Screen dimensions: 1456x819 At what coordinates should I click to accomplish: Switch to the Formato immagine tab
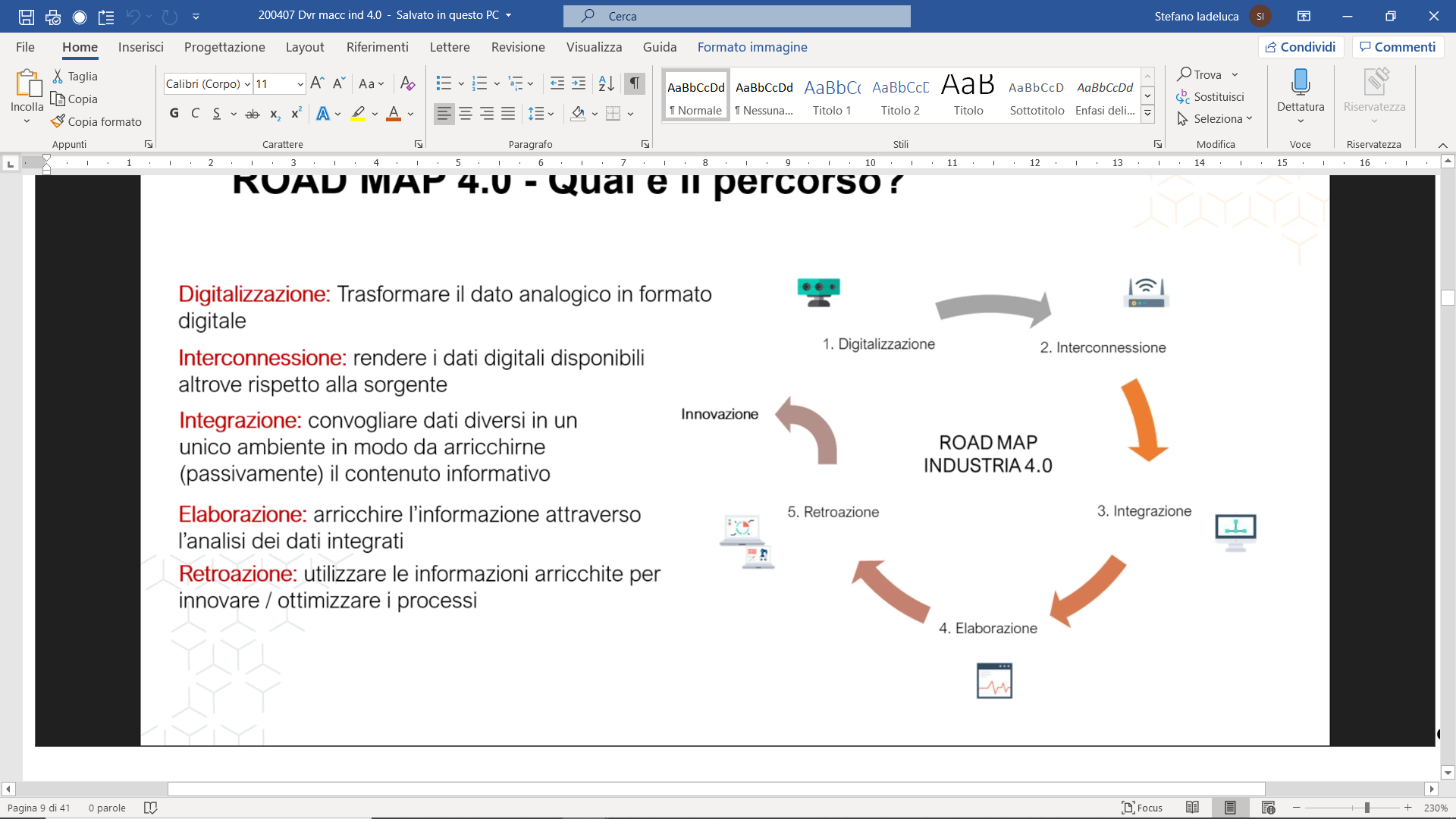pos(752,47)
